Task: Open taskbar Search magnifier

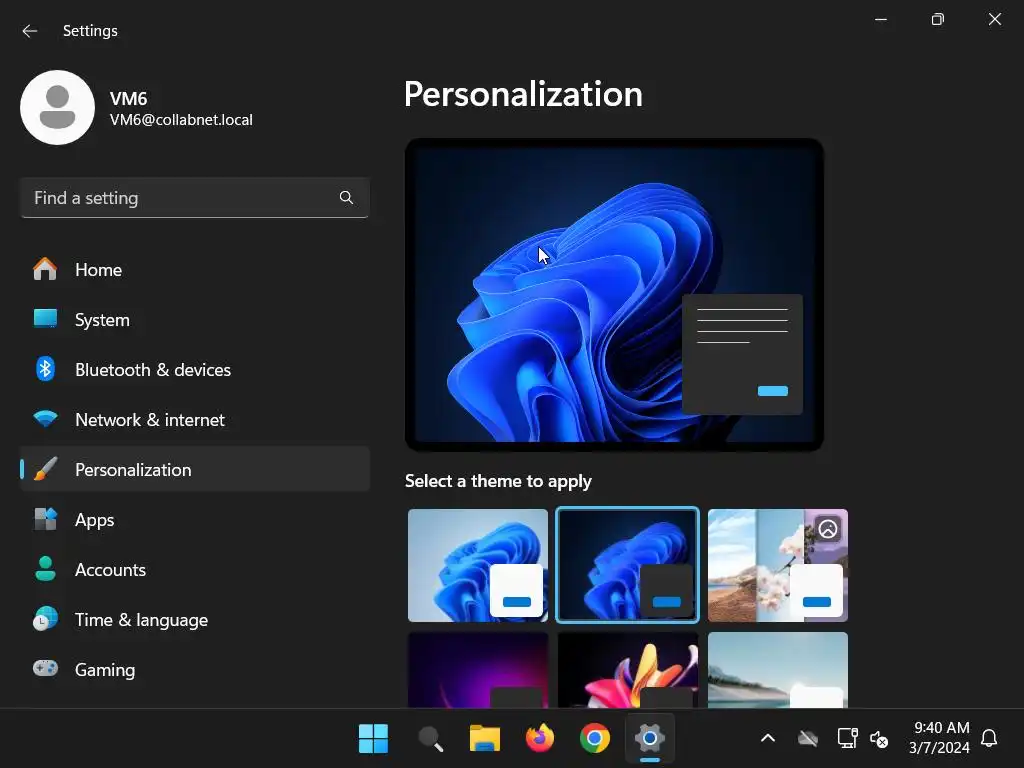Action: [x=430, y=739]
